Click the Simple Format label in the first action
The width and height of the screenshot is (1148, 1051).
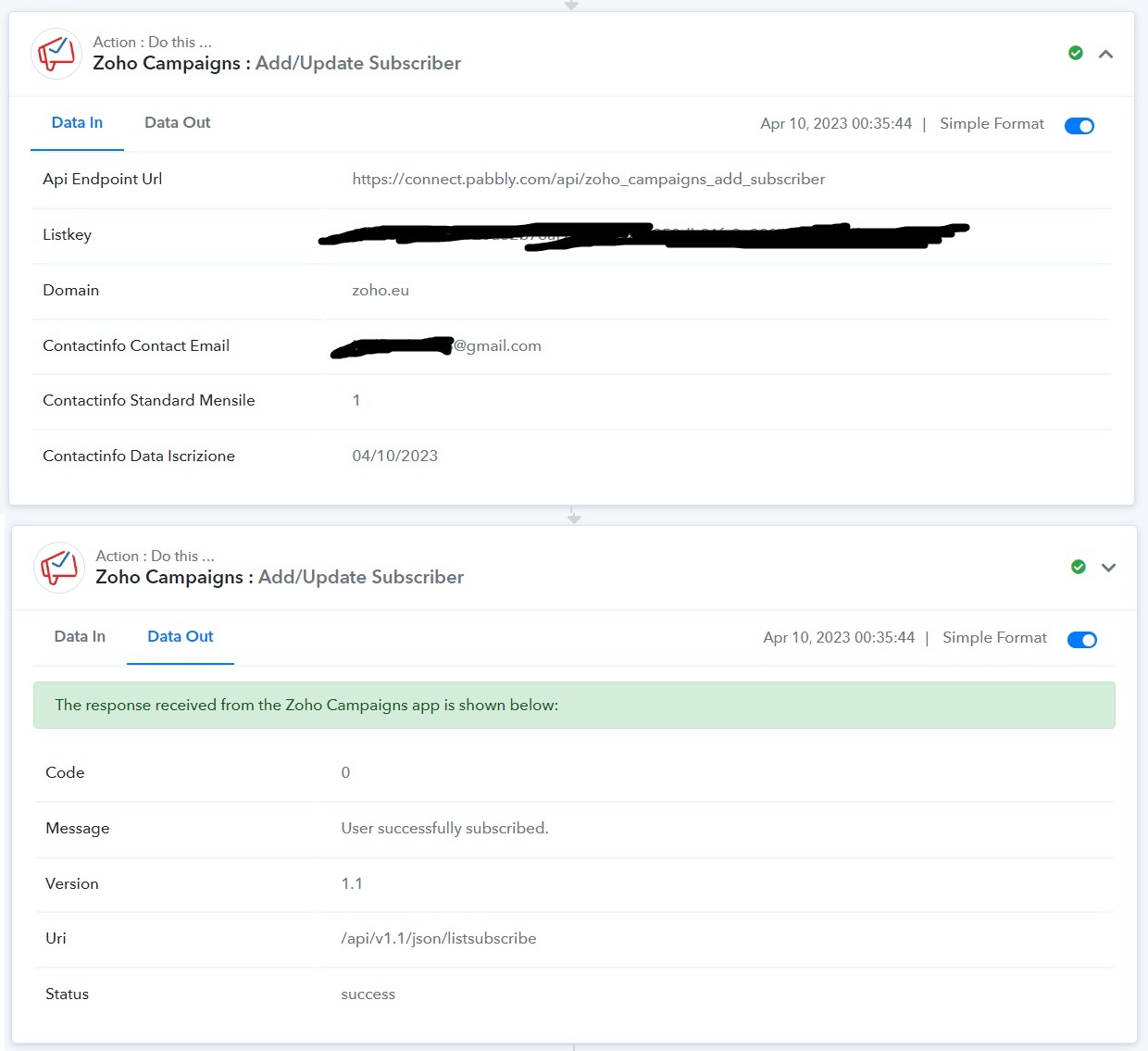point(992,123)
